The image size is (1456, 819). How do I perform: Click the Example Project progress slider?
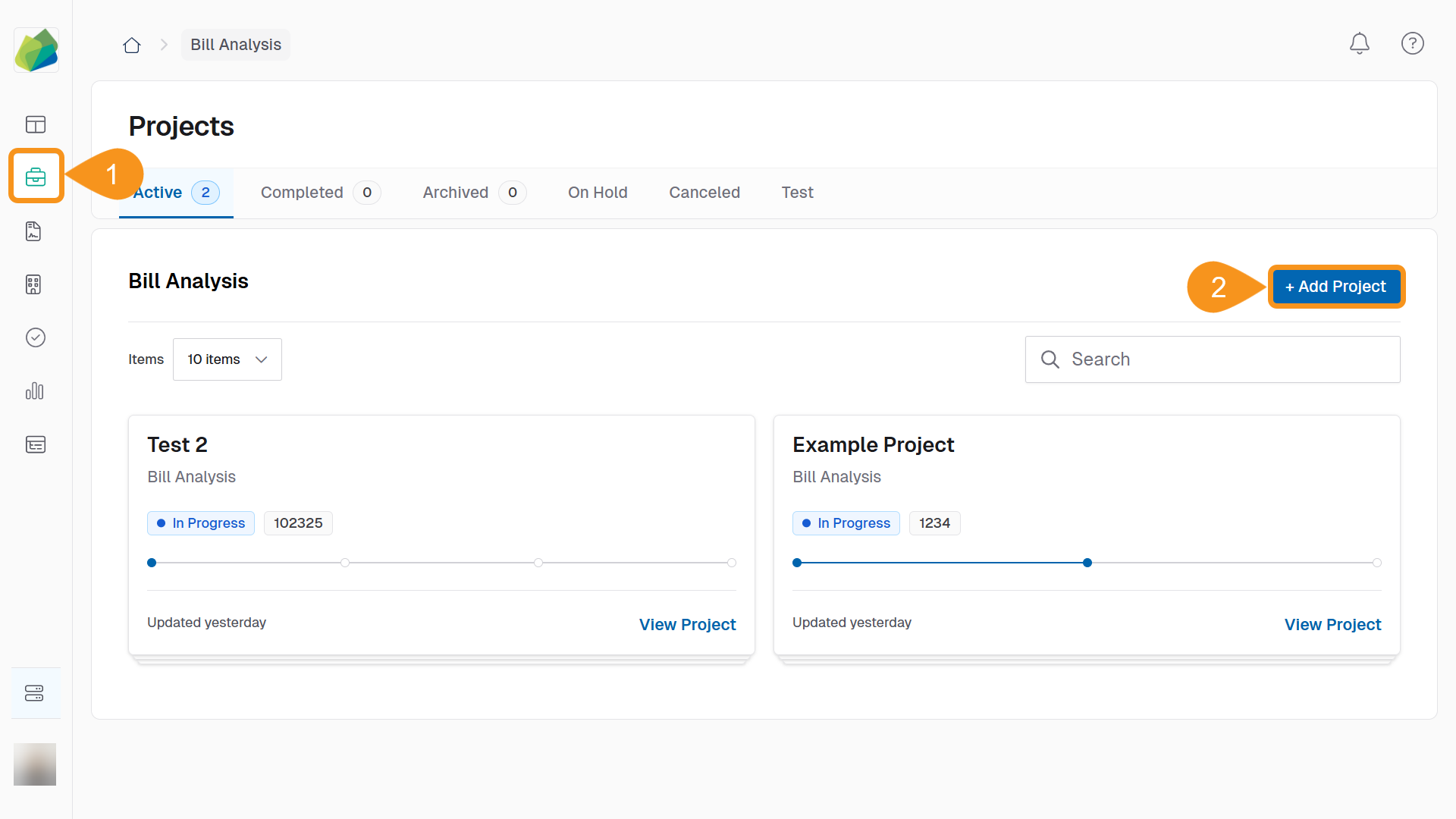pyautogui.click(x=1087, y=562)
